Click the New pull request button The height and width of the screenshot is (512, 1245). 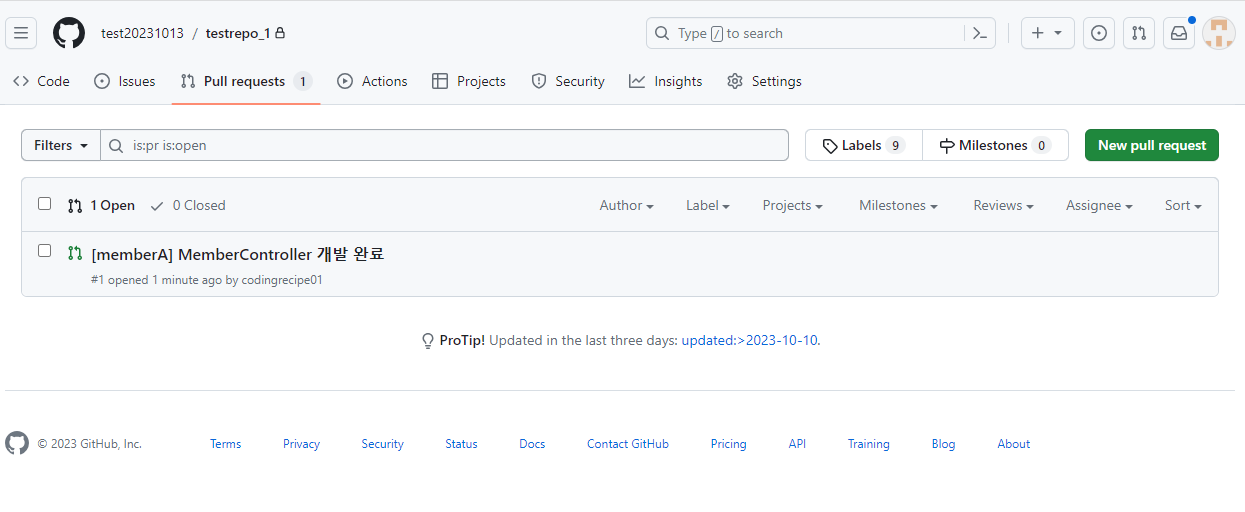pos(1152,145)
